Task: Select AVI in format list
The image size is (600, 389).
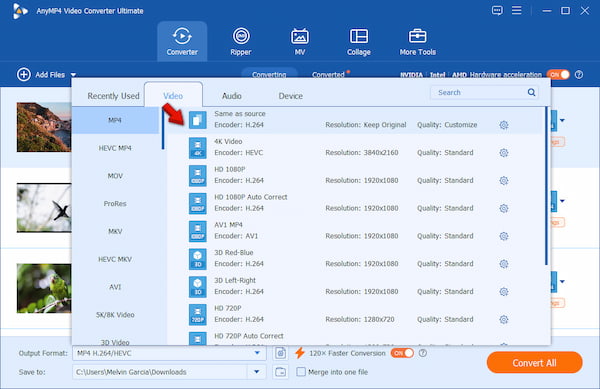Action: (115, 287)
